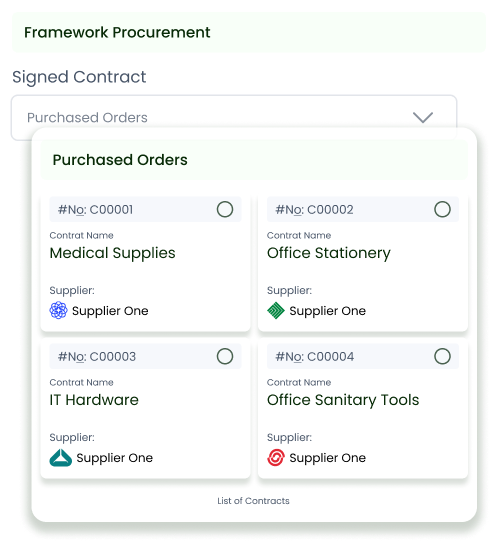This screenshot has height=543, width=498.
Task: Select the C00004 contract radio button
Action: point(442,356)
